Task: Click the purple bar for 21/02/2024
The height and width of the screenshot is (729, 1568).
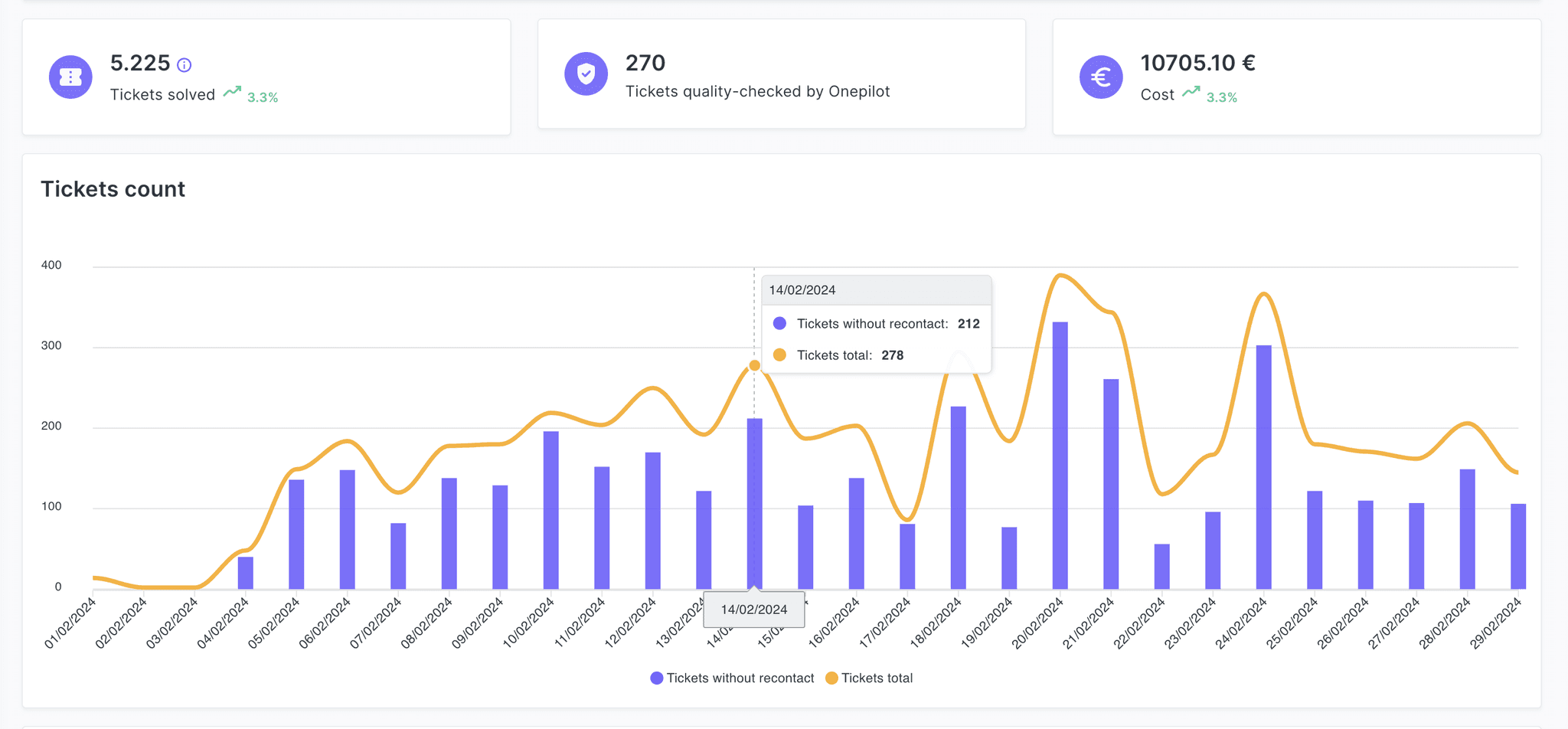Action: 1111,484
